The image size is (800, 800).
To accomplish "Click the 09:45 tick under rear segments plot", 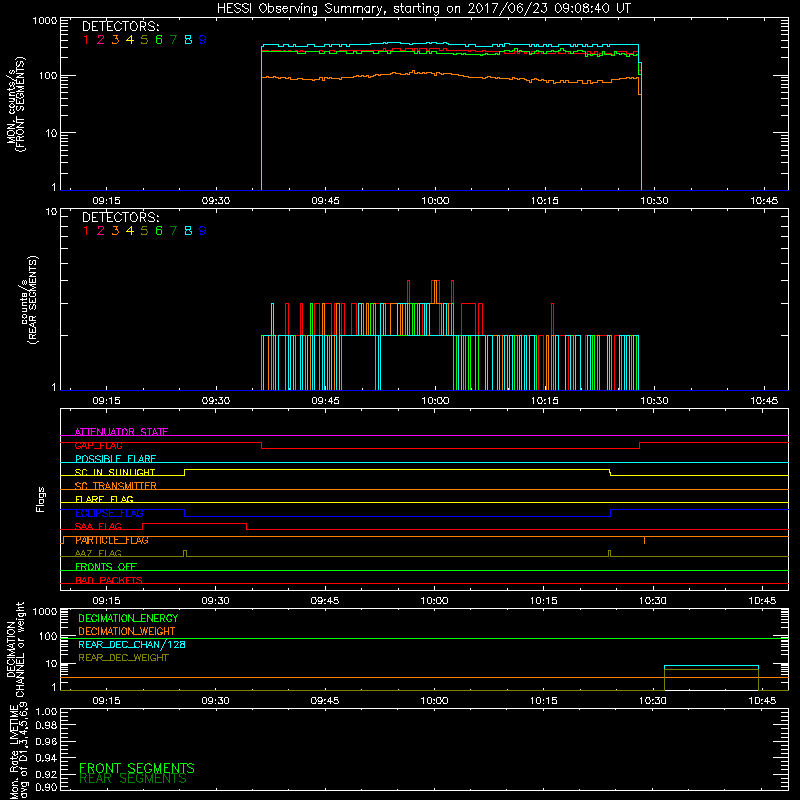I will point(326,401).
